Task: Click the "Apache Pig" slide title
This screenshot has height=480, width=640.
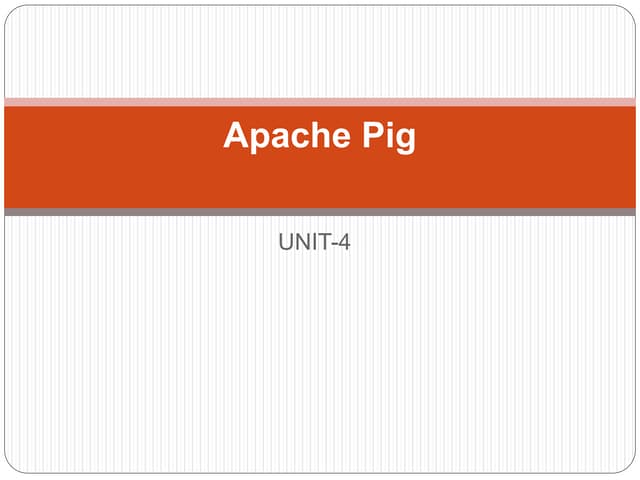Action: [319, 136]
